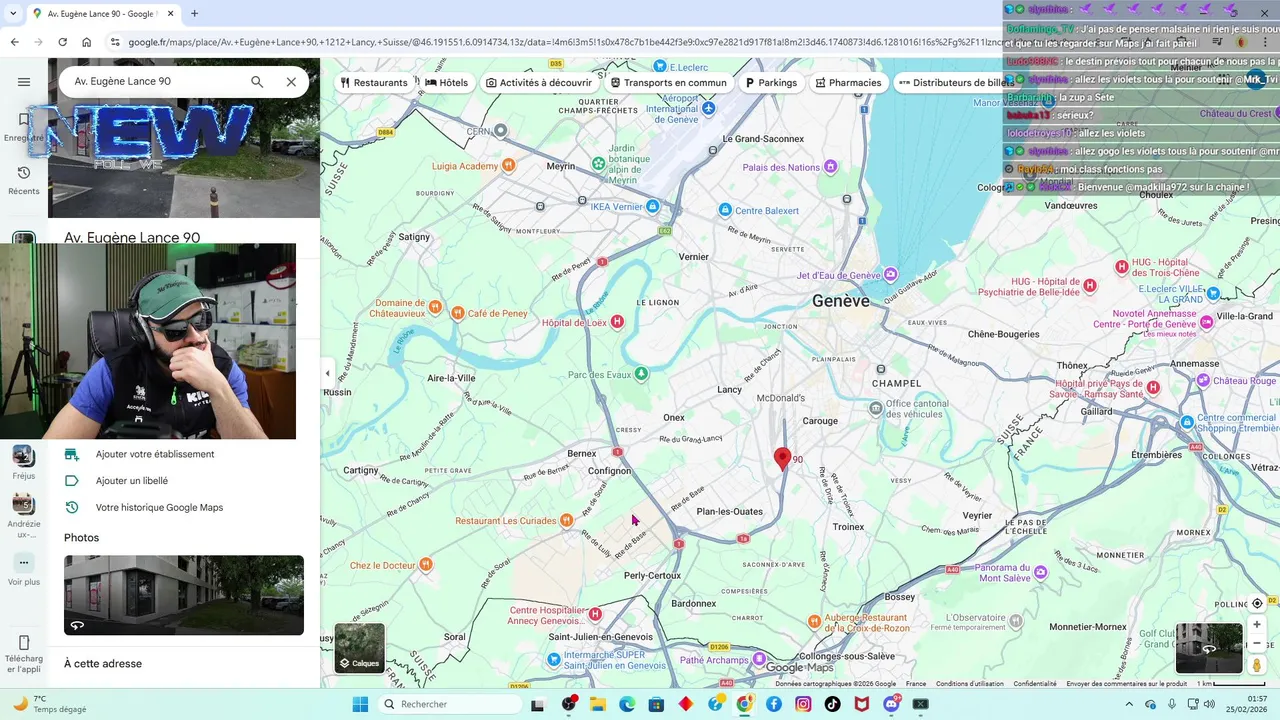Click Ajouter votre établissement
Screen dimensions: 1280x720
pos(155,454)
